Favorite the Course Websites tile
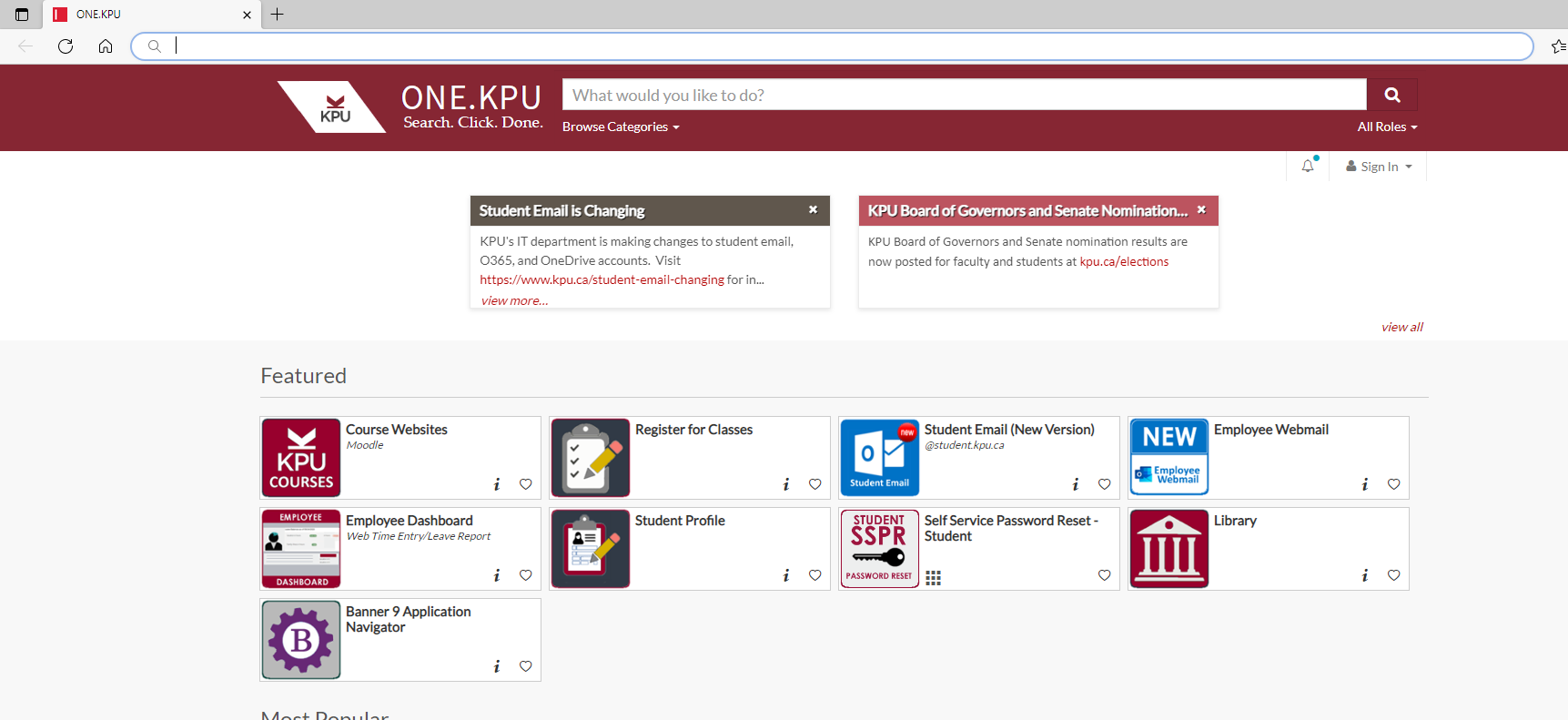This screenshot has height=720, width=1568. pos(525,484)
